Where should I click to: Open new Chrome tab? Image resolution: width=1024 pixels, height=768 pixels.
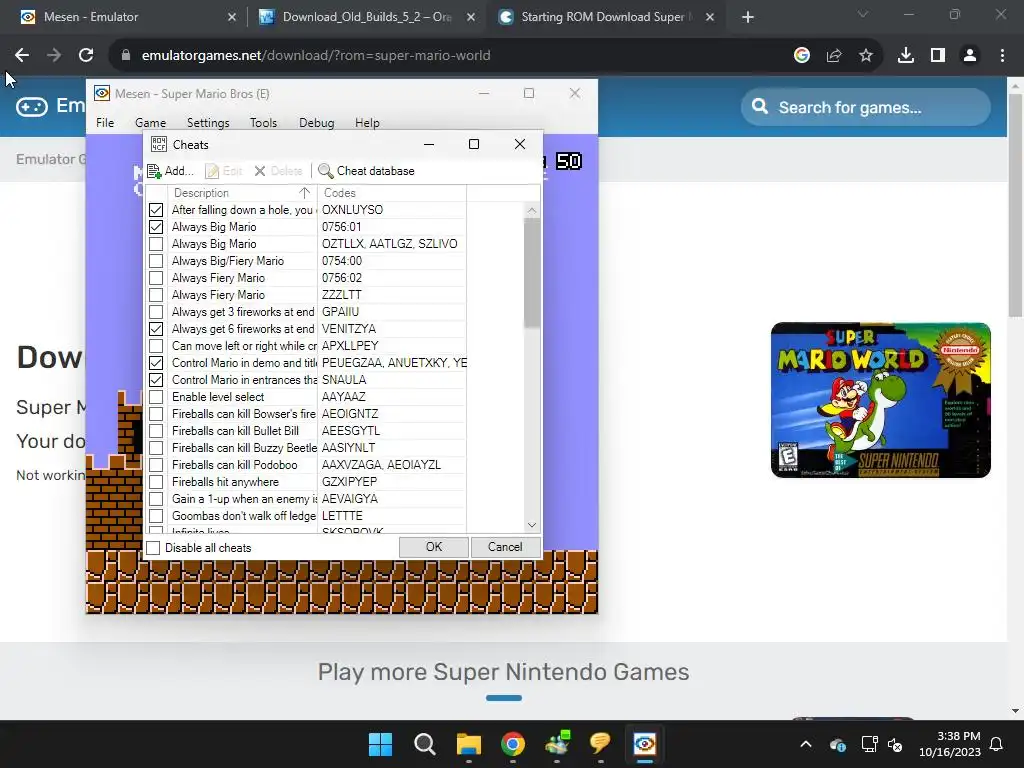click(x=748, y=17)
